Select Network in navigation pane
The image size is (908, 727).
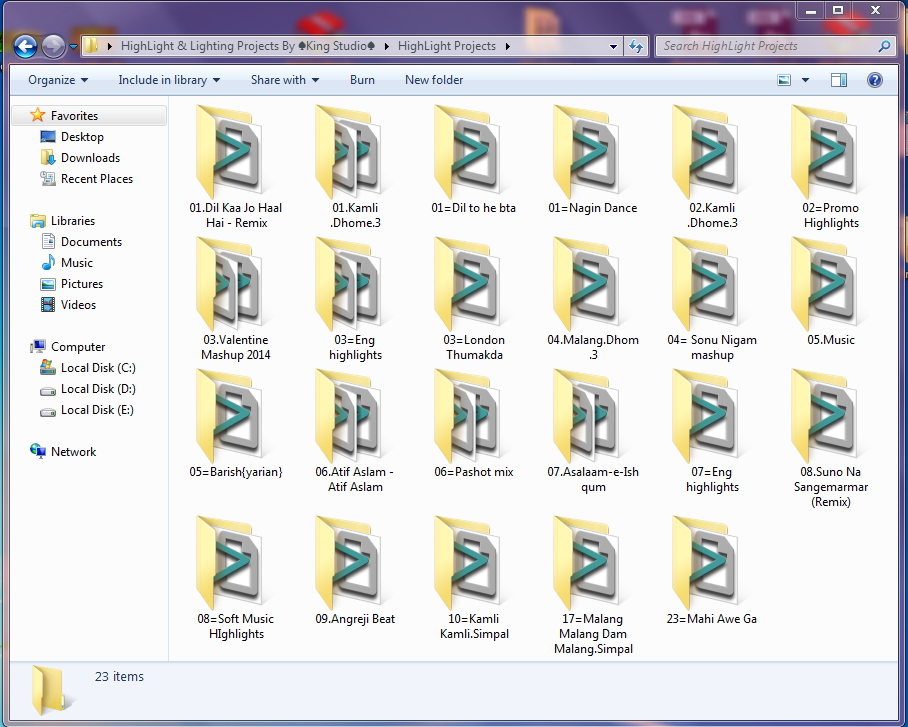73,452
